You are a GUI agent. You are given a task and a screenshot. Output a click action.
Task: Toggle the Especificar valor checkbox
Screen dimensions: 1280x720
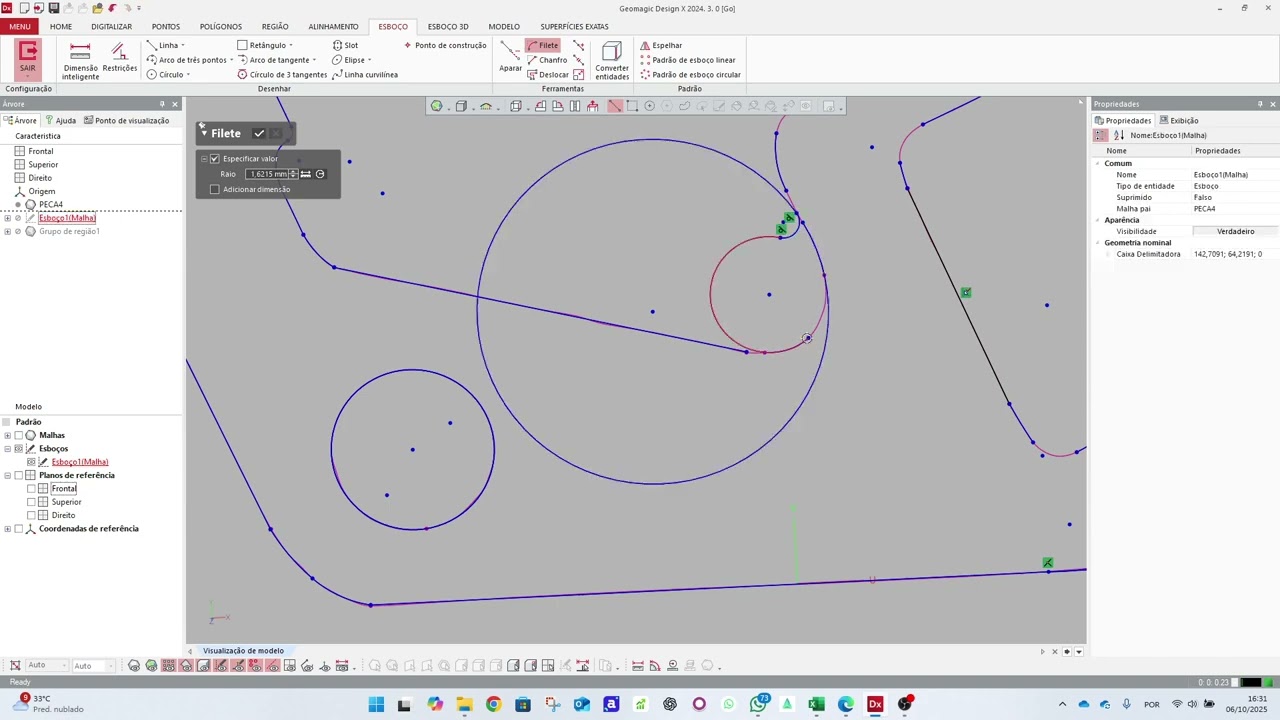214,159
